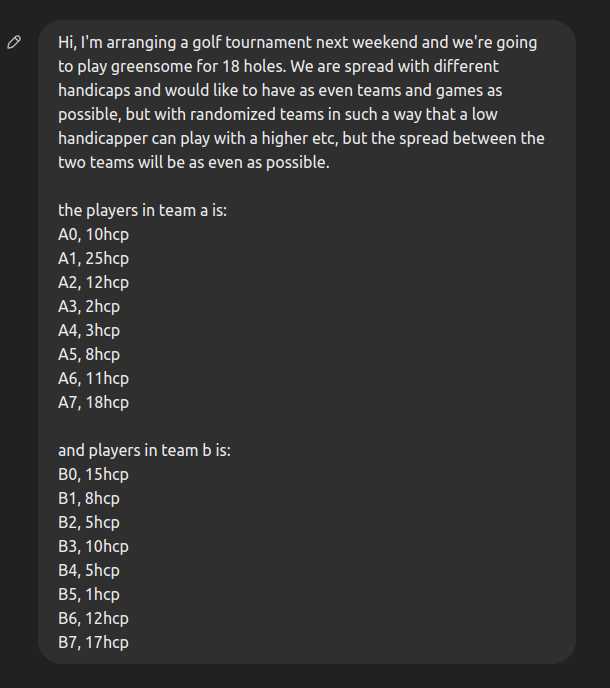Click the text "and players in team b is:"
This screenshot has height=688, width=610.
click(144, 450)
